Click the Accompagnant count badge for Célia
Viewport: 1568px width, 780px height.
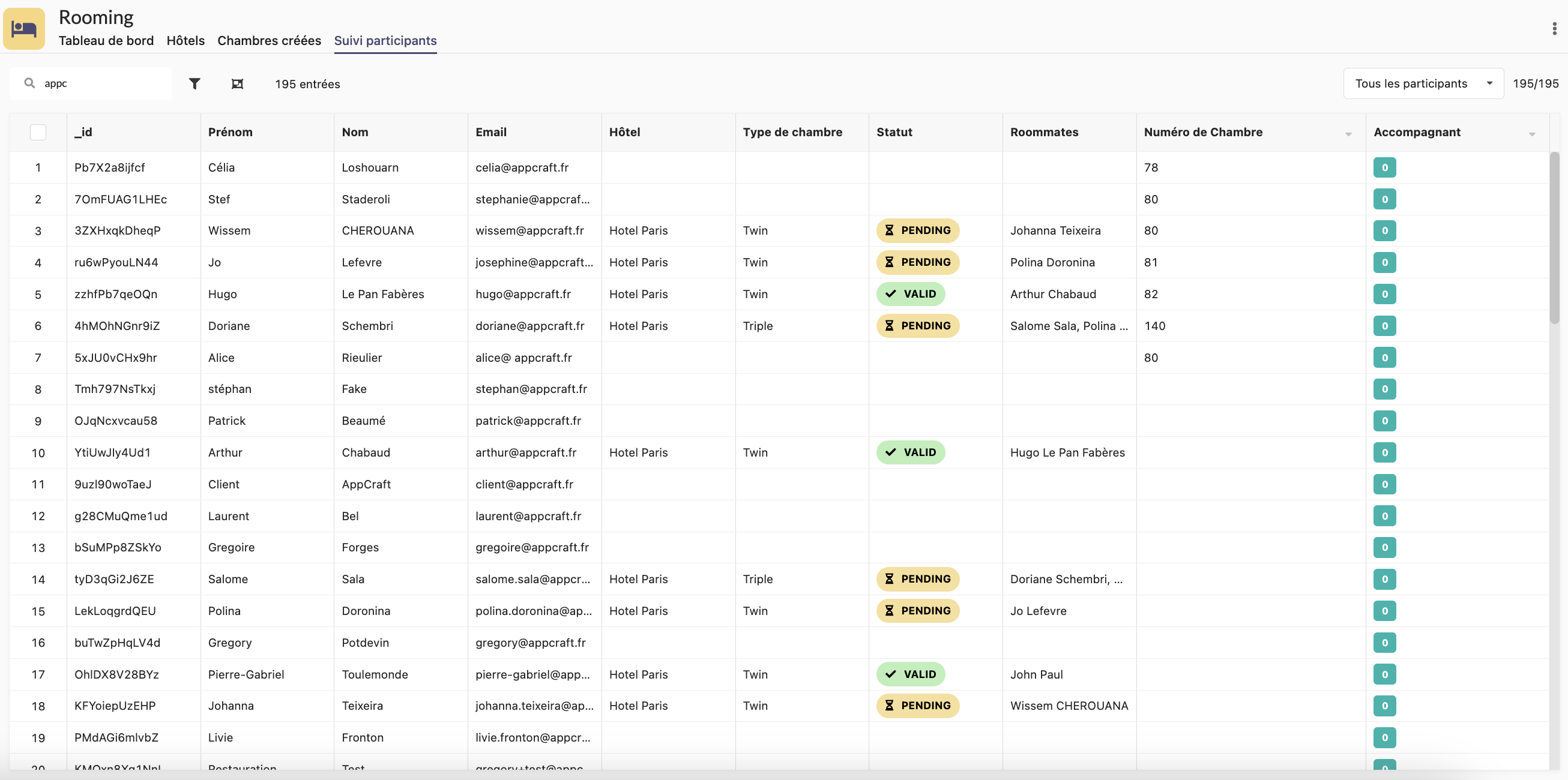[x=1384, y=167]
